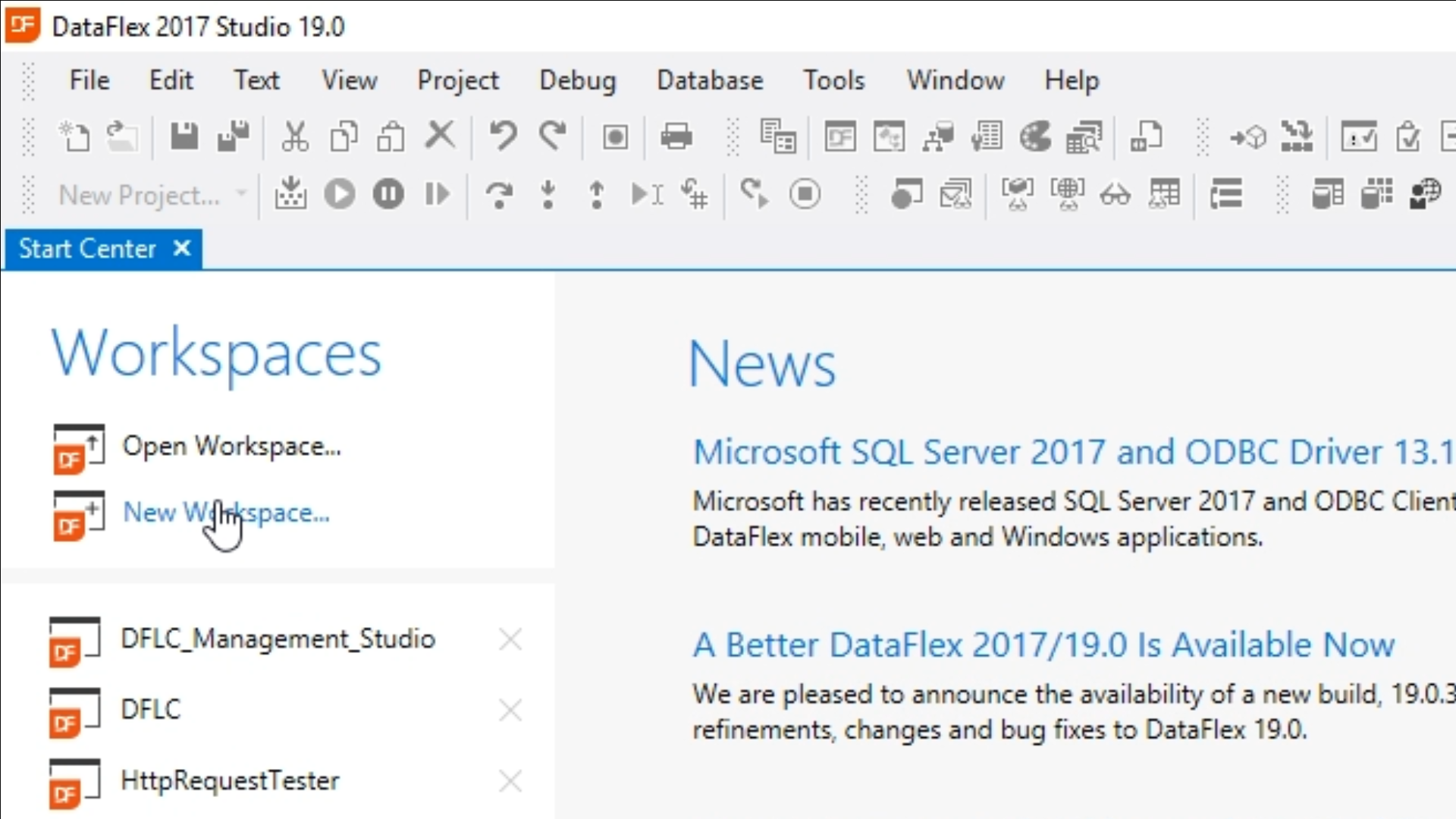Click the Undo arrow icon

502,137
